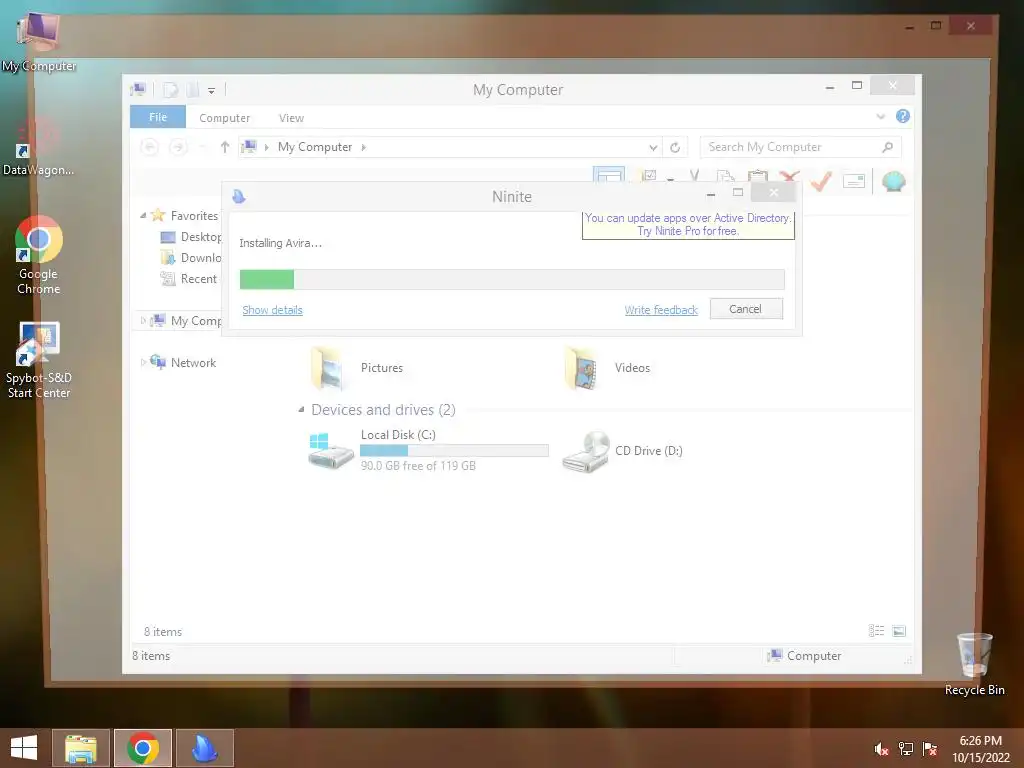Viewport: 1024px width, 768px height.
Task: Open File Explorer from the taskbar
Action: click(x=81, y=748)
